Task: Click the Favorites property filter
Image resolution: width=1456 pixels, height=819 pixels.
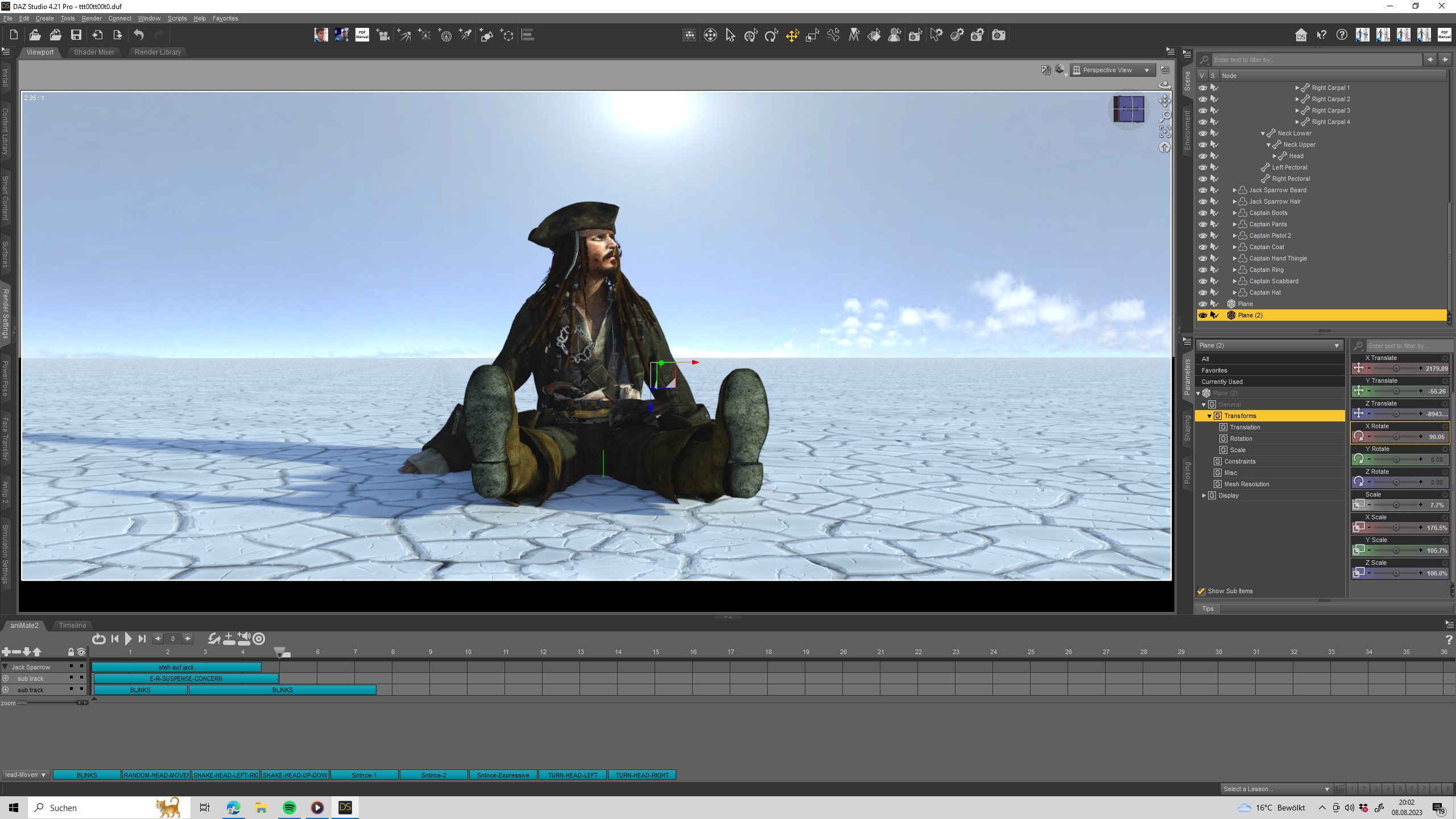Action: pos(1269,370)
